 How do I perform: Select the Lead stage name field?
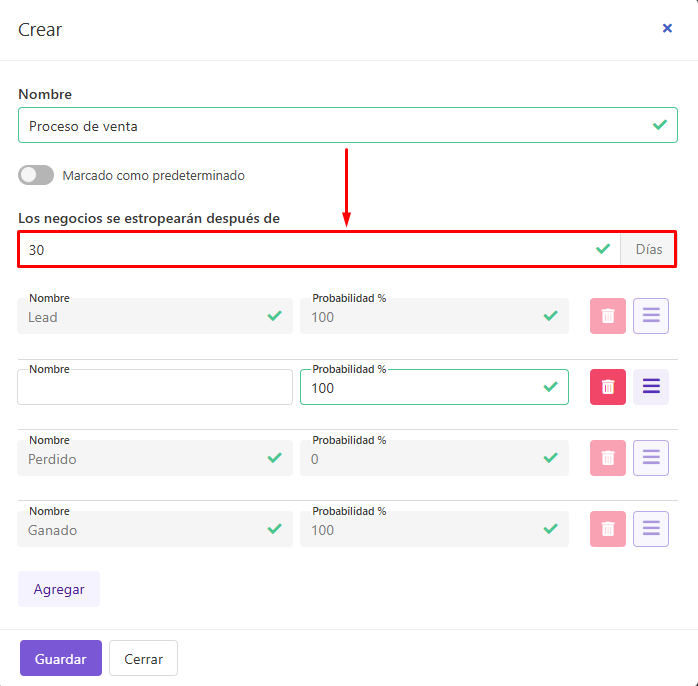(x=155, y=316)
